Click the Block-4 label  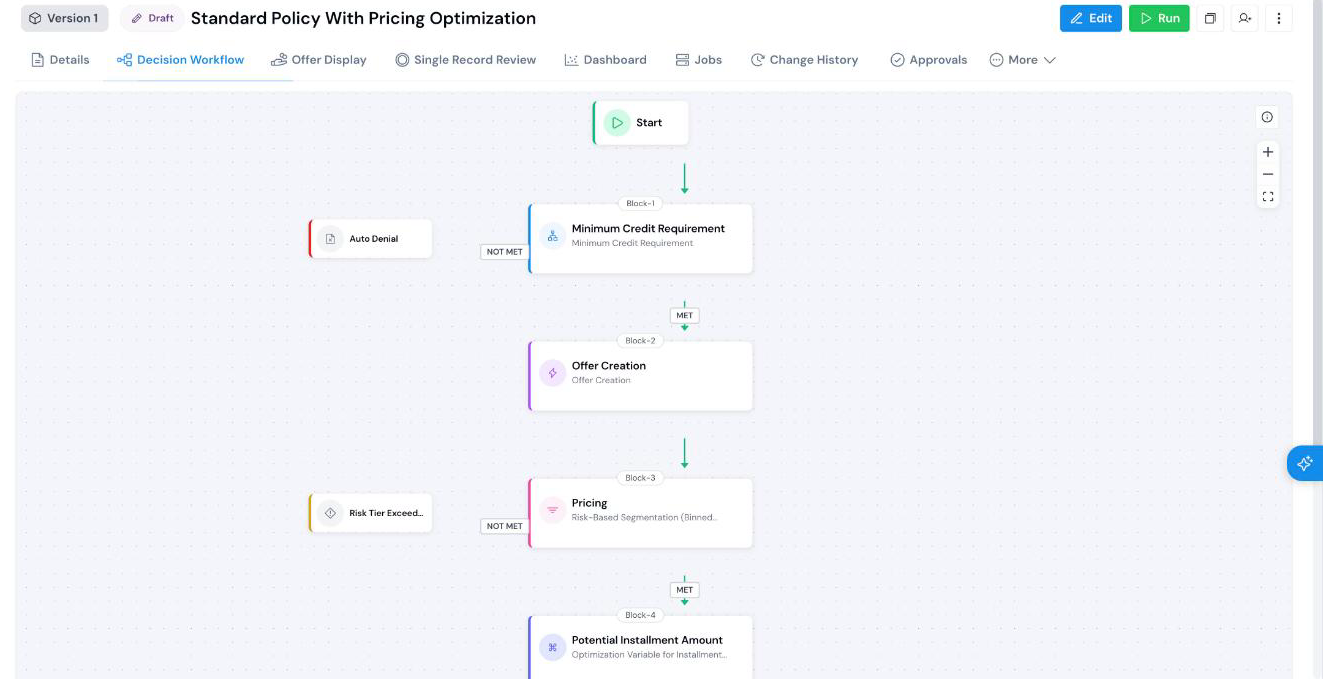point(640,615)
